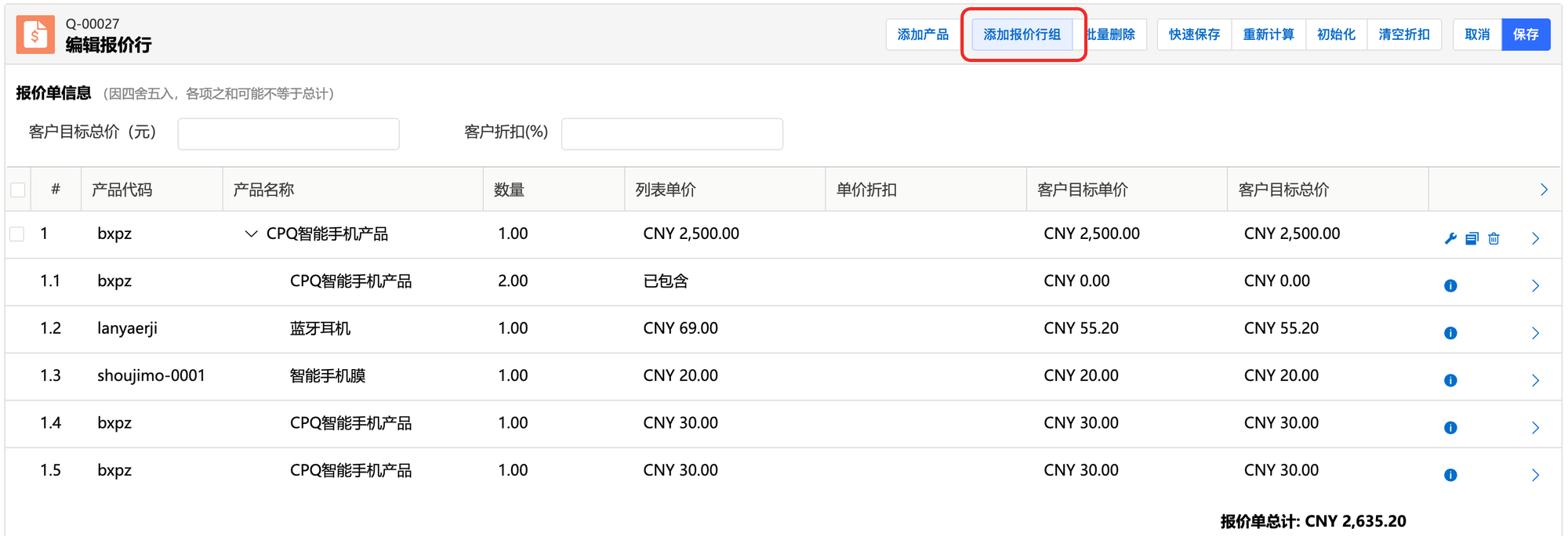Click the clone icon in row 1
This screenshot has height=536, width=1568.
click(x=1472, y=239)
